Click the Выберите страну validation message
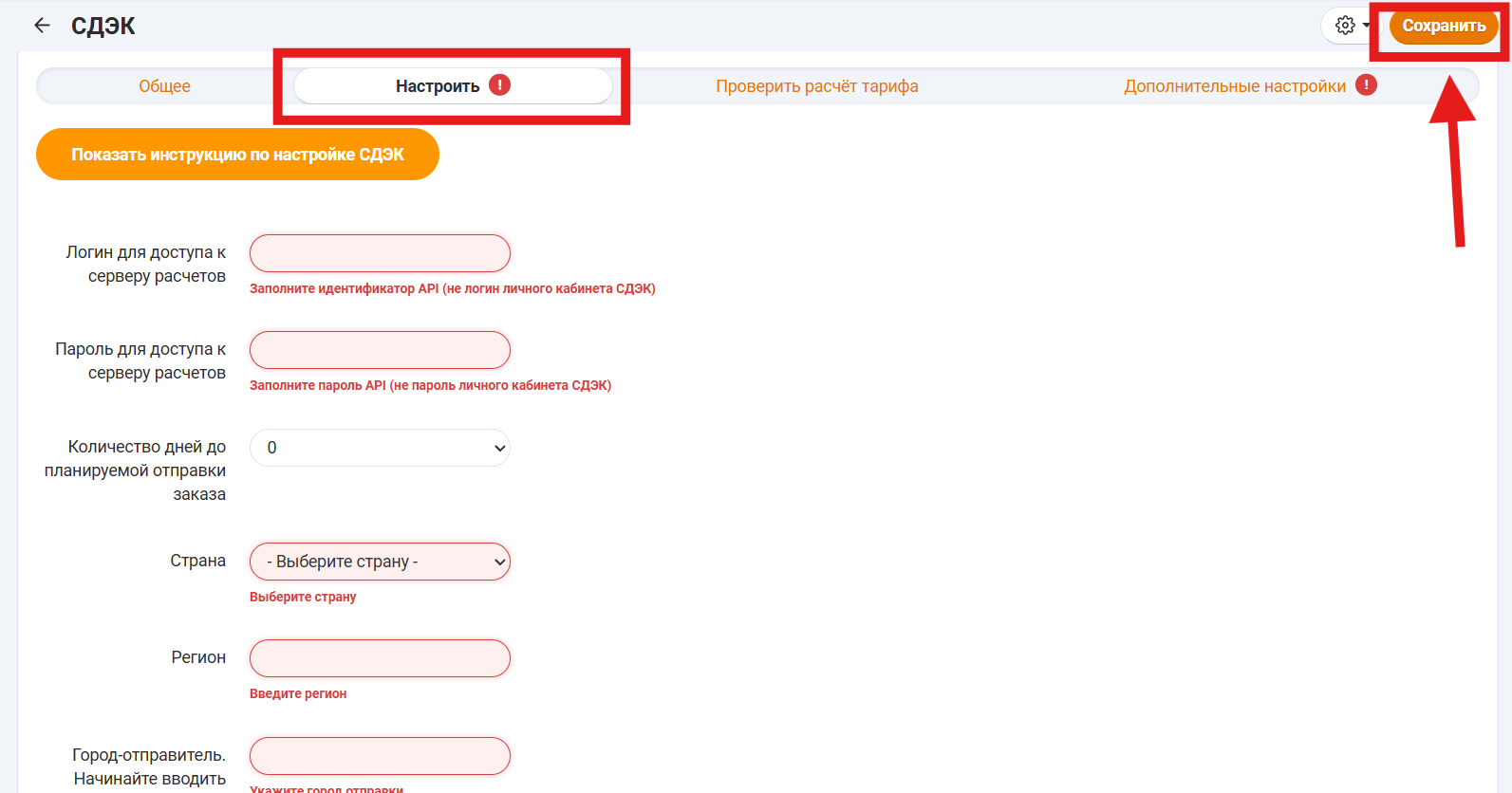The height and width of the screenshot is (793, 1512). click(303, 597)
